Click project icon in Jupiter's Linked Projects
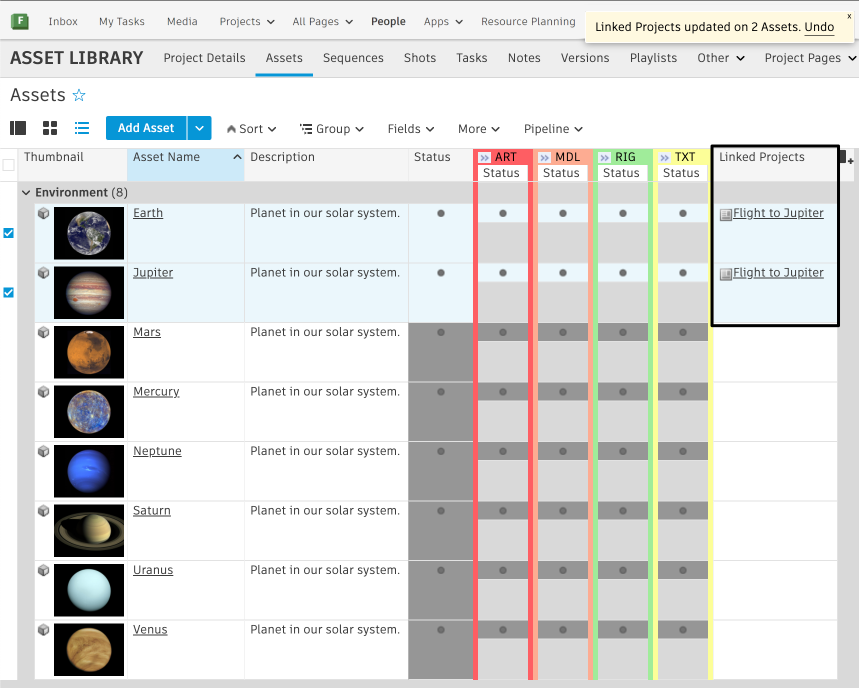Image resolution: width=859 pixels, height=688 pixels. (x=726, y=274)
